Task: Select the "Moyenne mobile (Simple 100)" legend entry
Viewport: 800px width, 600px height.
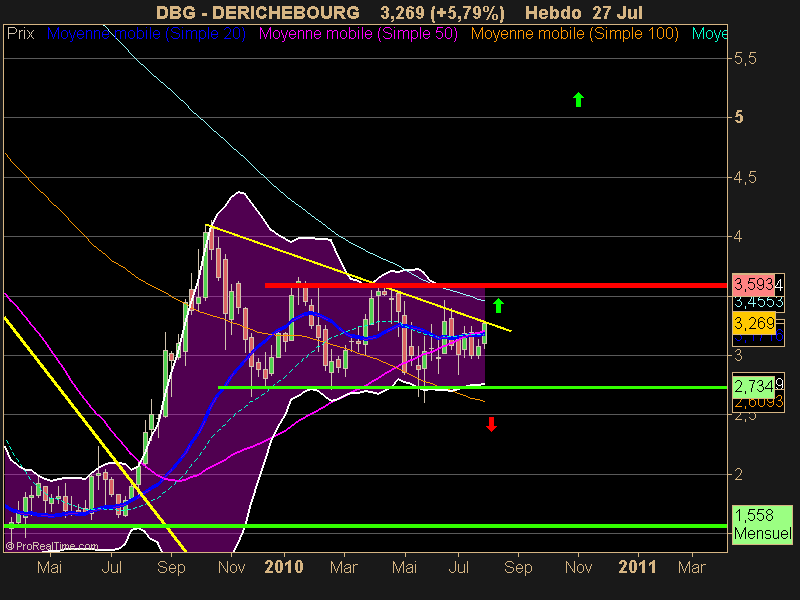Action: click(574, 34)
